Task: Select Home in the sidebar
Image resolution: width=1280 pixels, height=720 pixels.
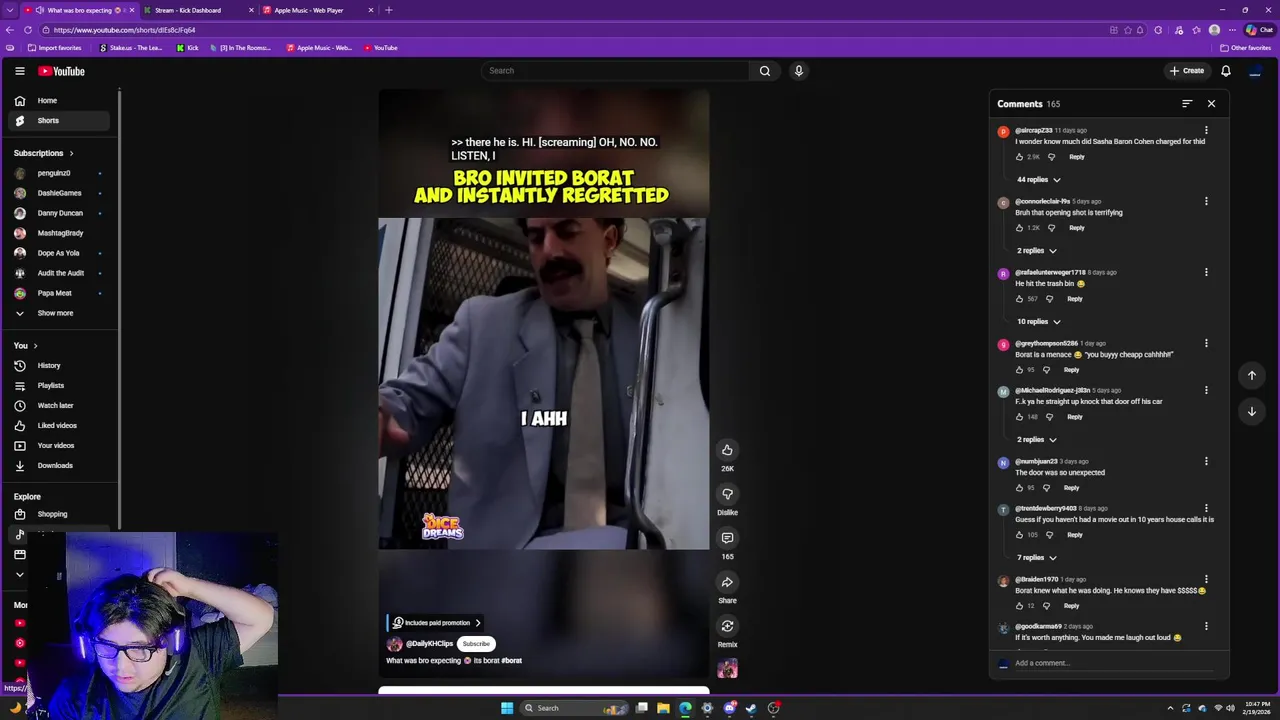Action: click(x=59, y=101)
